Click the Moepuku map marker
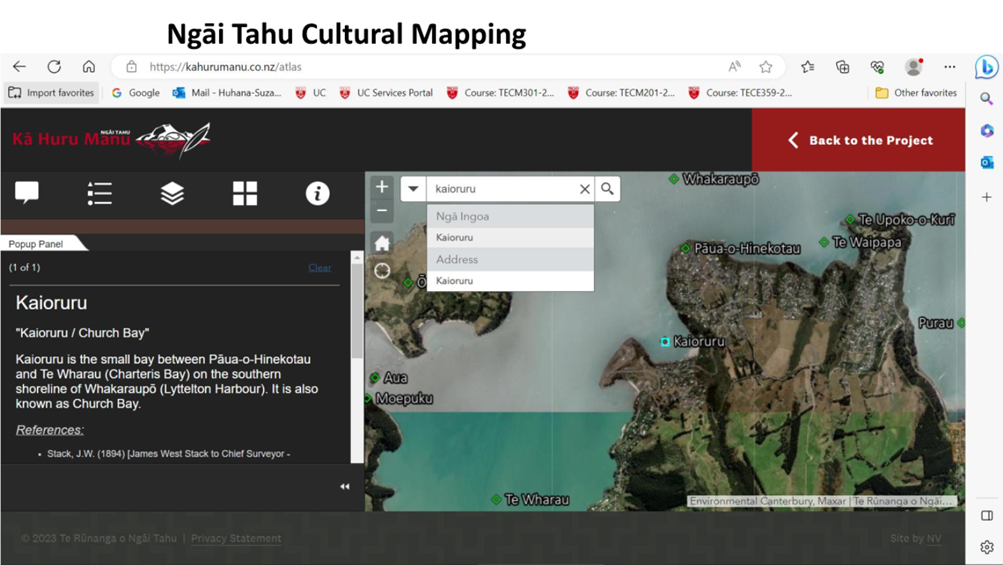 click(368, 399)
